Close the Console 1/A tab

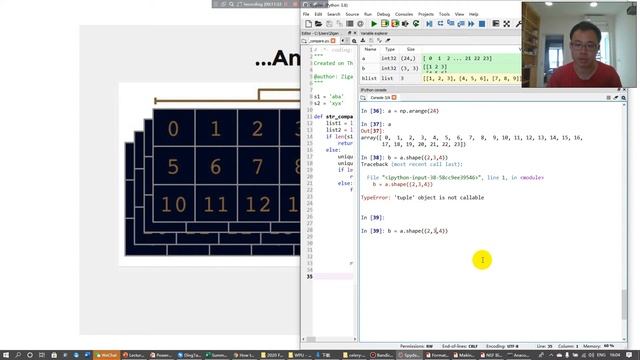[394, 98]
